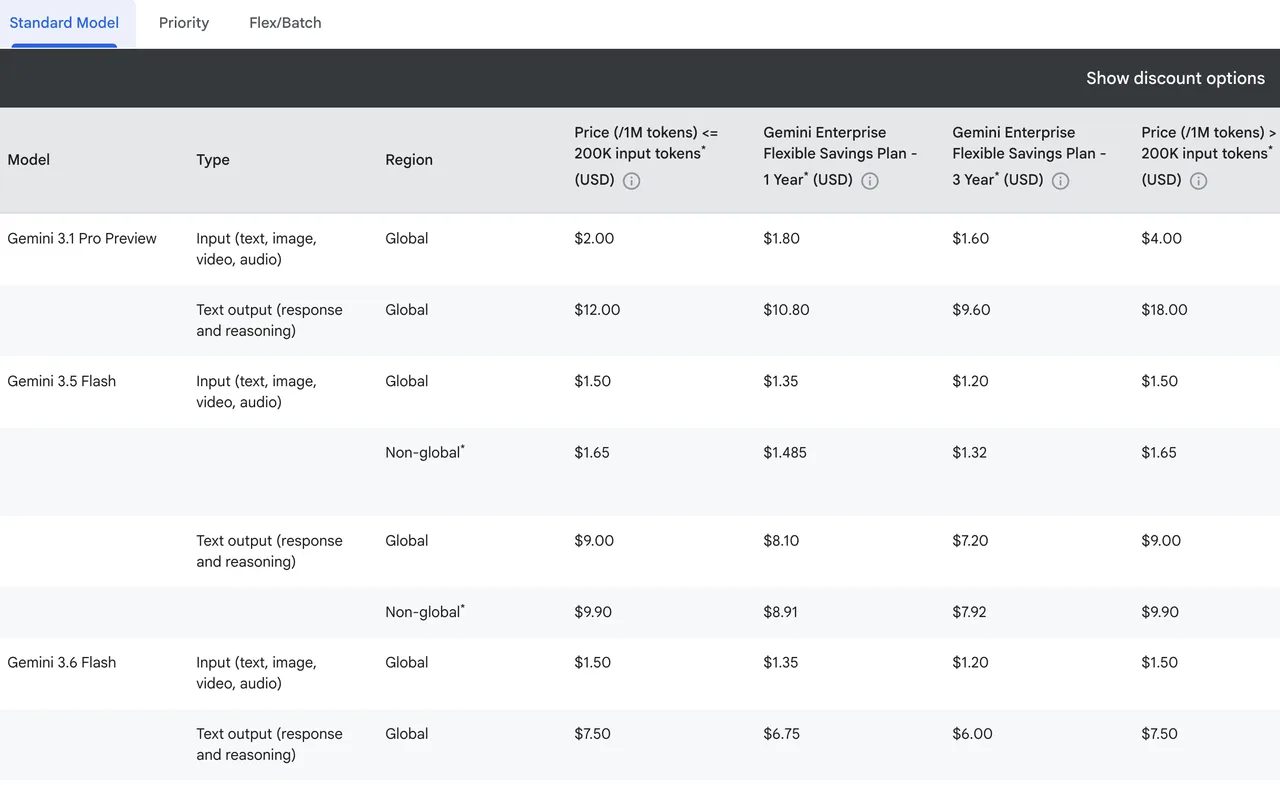Viewport: 1280px width, 785px height.
Task: Click the $18.00 price for over 200K tokens
Action: (x=1164, y=310)
